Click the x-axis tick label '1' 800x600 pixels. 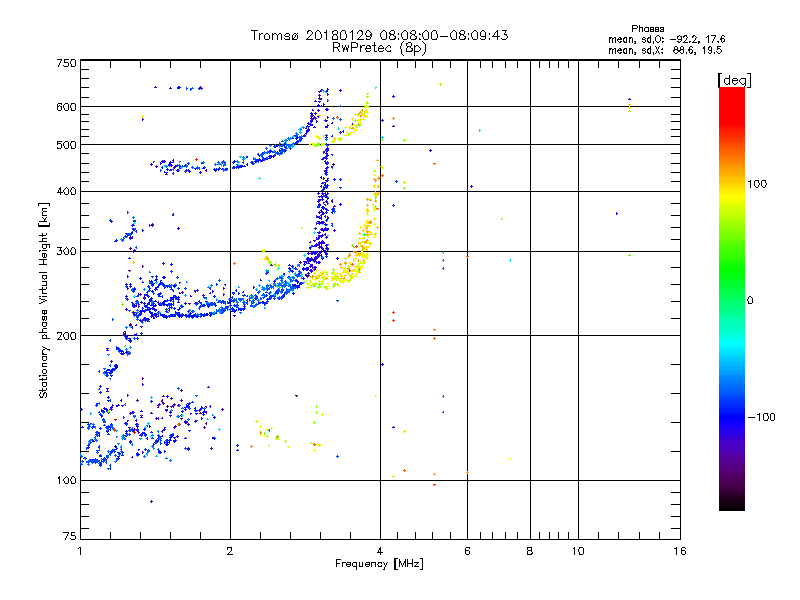[x=80, y=551]
